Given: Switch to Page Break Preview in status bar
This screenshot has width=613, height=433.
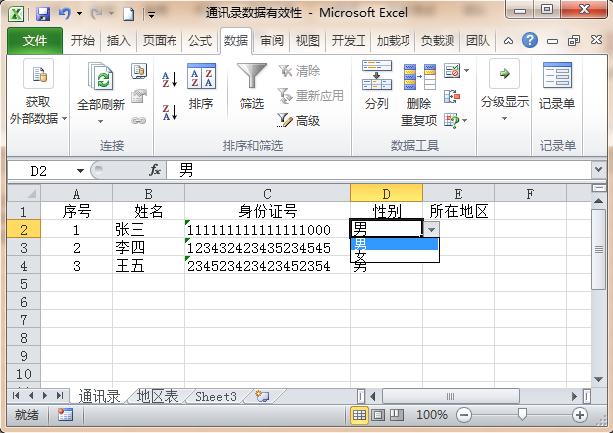Looking at the screenshot, I should [397, 414].
